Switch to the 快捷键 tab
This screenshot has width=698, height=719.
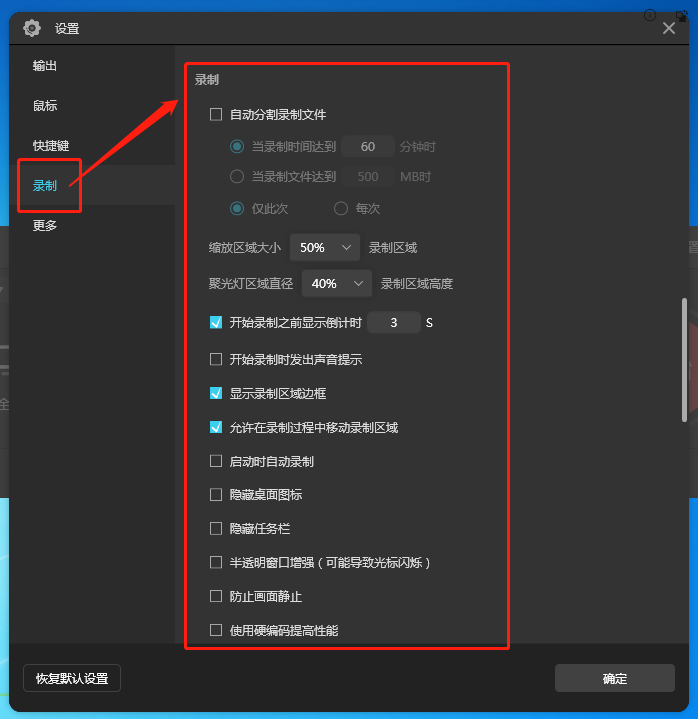50,146
